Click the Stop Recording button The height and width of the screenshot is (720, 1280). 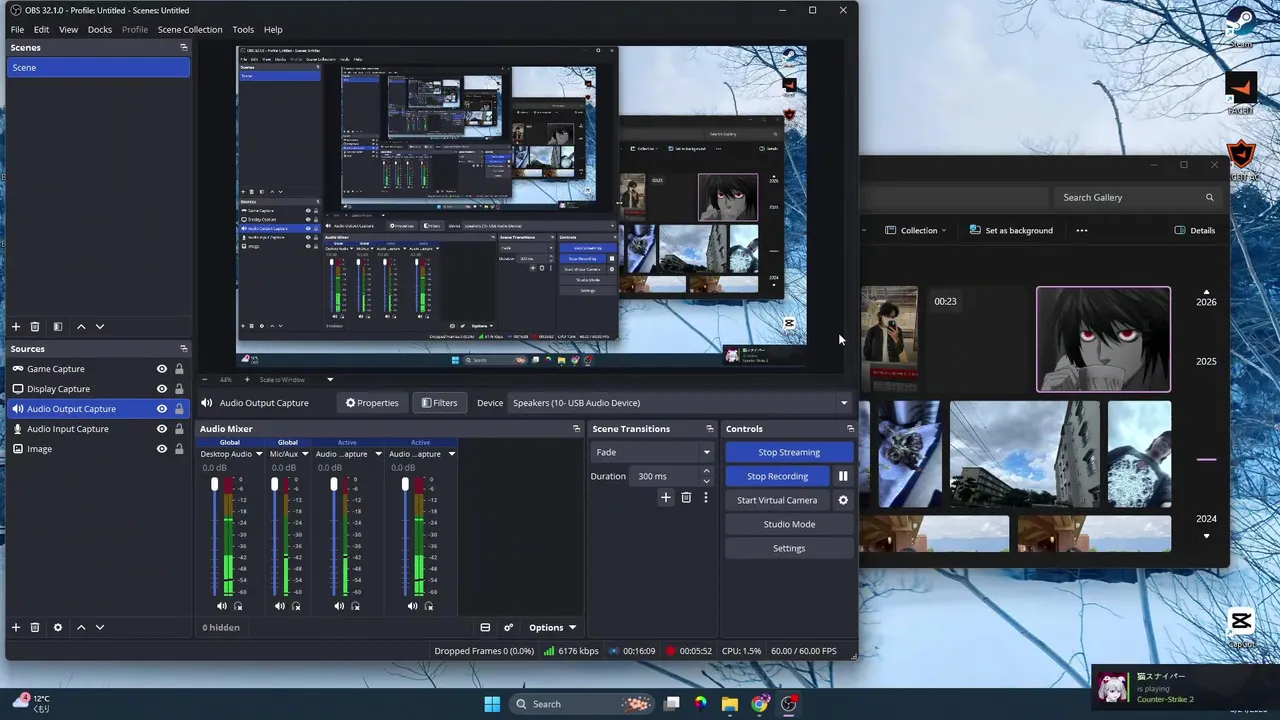(x=778, y=476)
